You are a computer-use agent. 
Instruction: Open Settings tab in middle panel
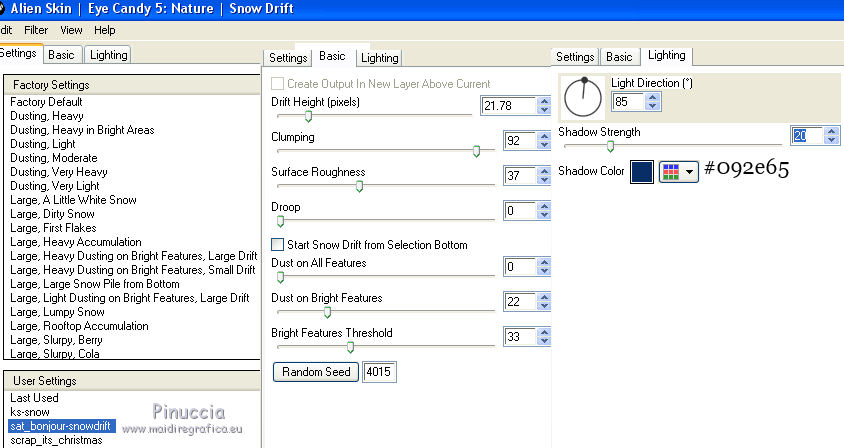click(288, 58)
